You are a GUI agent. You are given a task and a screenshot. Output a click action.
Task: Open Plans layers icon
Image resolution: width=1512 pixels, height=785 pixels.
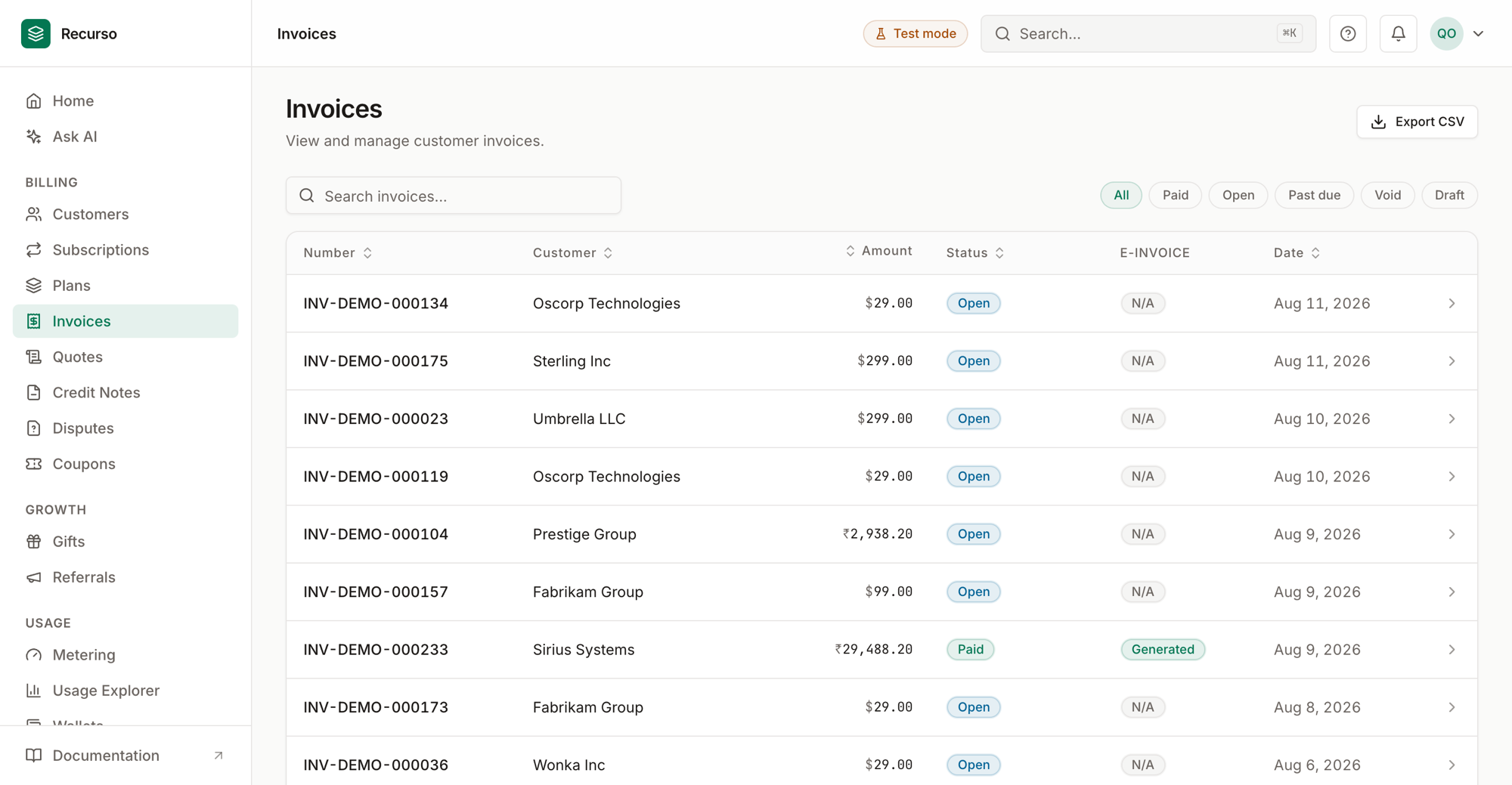tap(33, 285)
